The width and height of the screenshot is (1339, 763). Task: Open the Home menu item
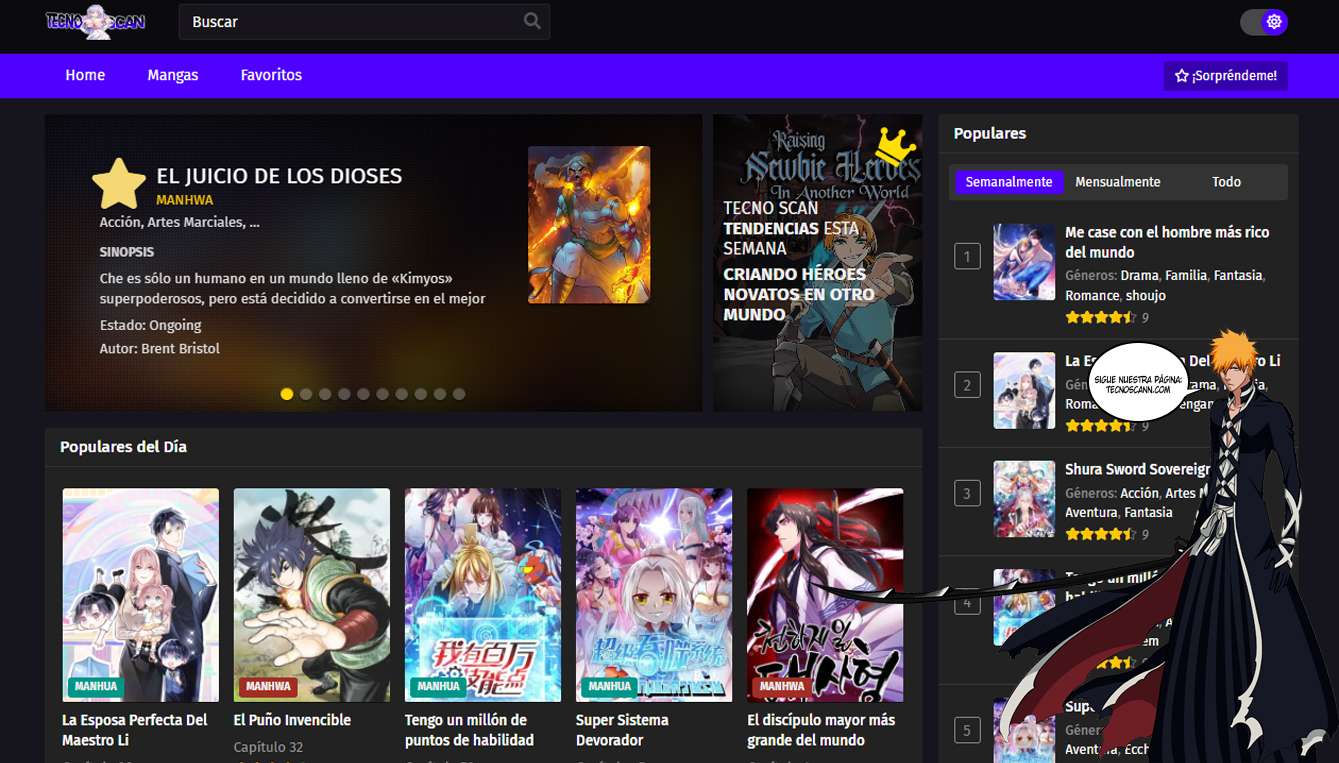pyautogui.click(x=85, y=75)
